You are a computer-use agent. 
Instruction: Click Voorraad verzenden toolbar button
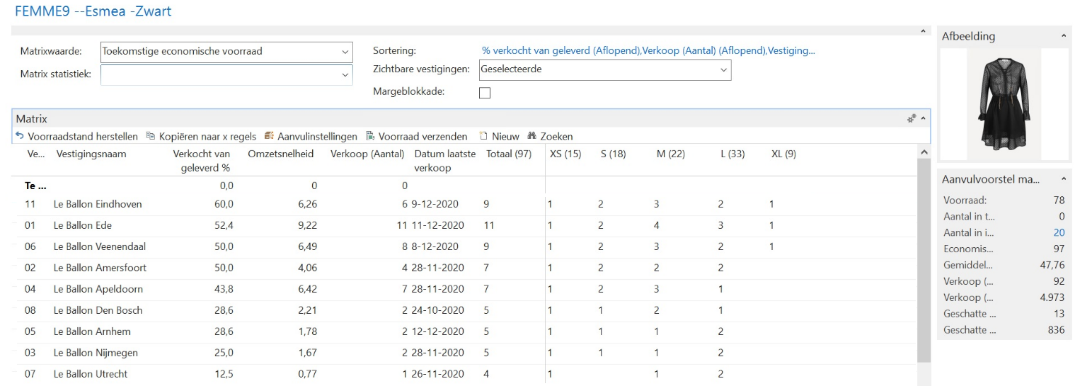[x=417, y=136]
